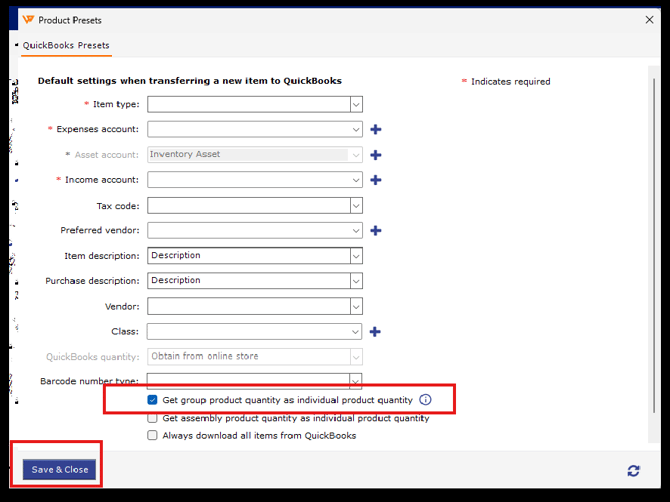This screenshot has width=670, height=502.
Task: Add a new Preferred vendor with plus icon
Action: click(376, 231)
